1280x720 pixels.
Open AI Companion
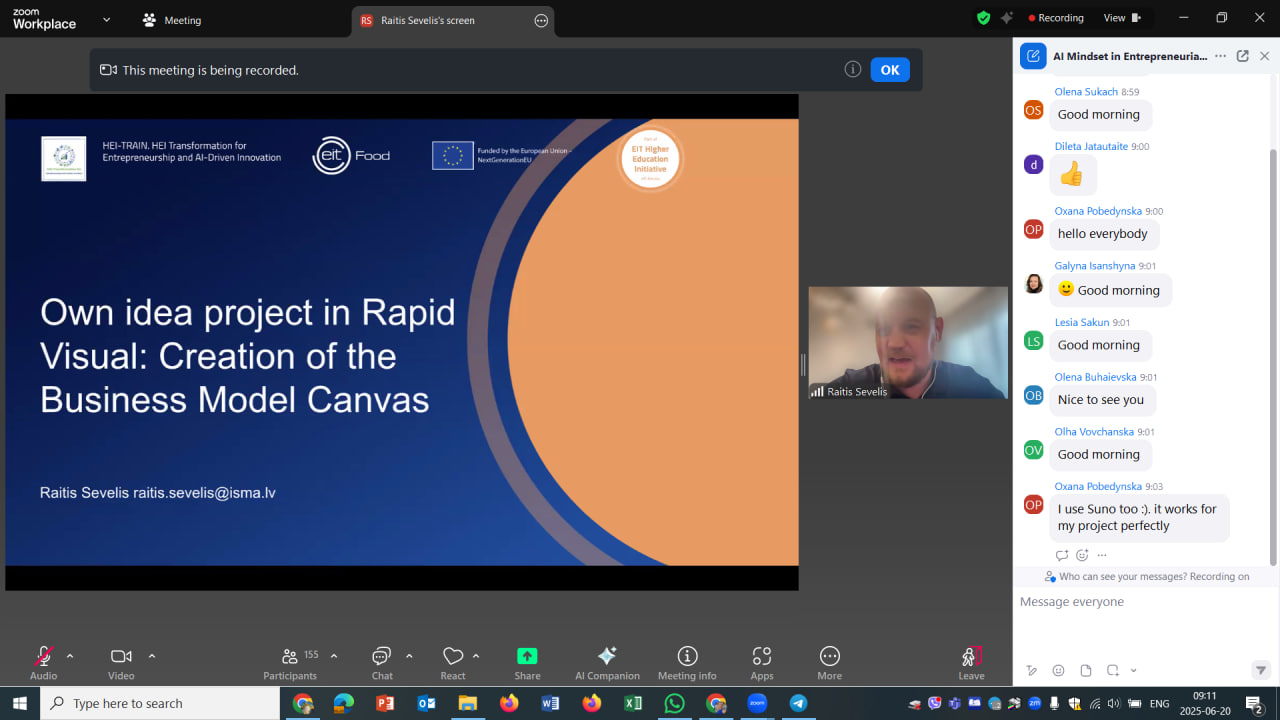pyautogui.click(x=607, y=656)
